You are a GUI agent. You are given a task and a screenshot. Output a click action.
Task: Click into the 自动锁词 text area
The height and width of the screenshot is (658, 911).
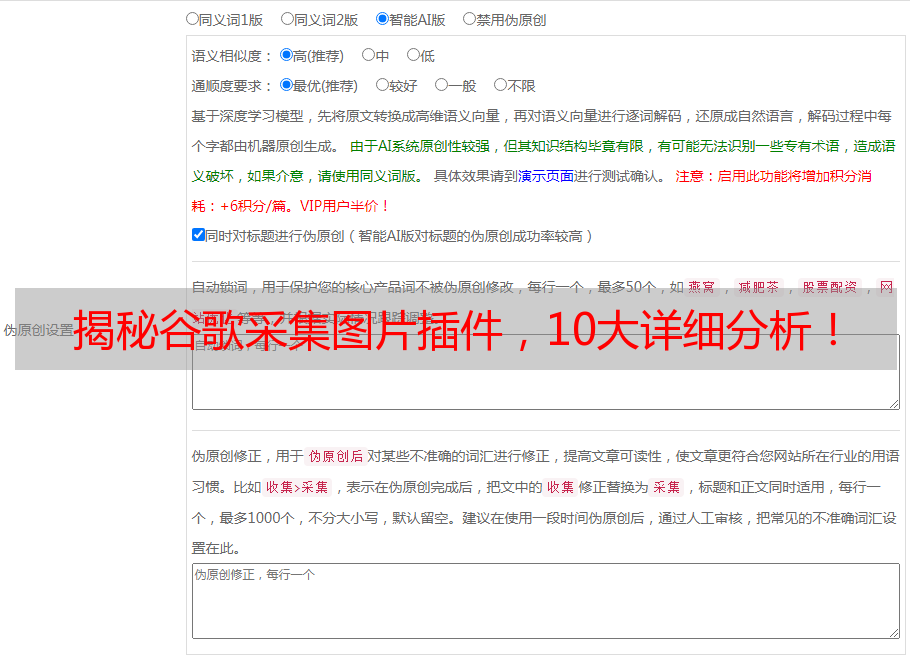546,383
